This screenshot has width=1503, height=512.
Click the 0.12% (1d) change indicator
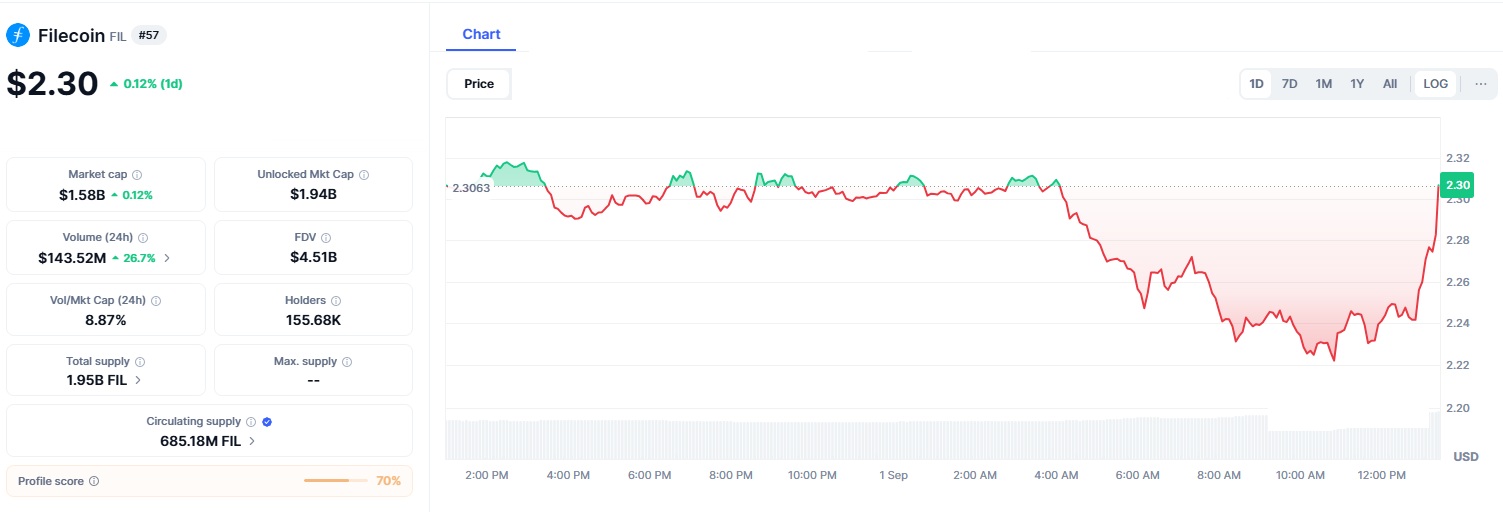pos(146,84)
